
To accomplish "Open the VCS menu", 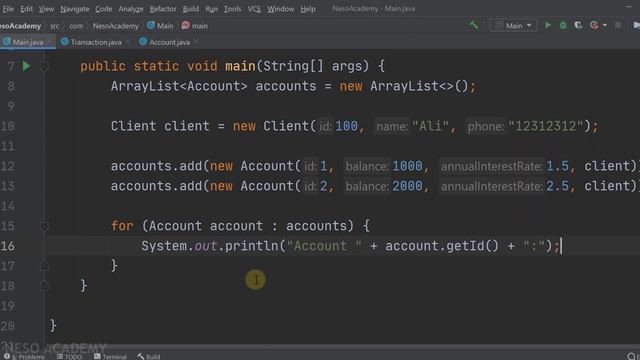I will tap(254, 9).
